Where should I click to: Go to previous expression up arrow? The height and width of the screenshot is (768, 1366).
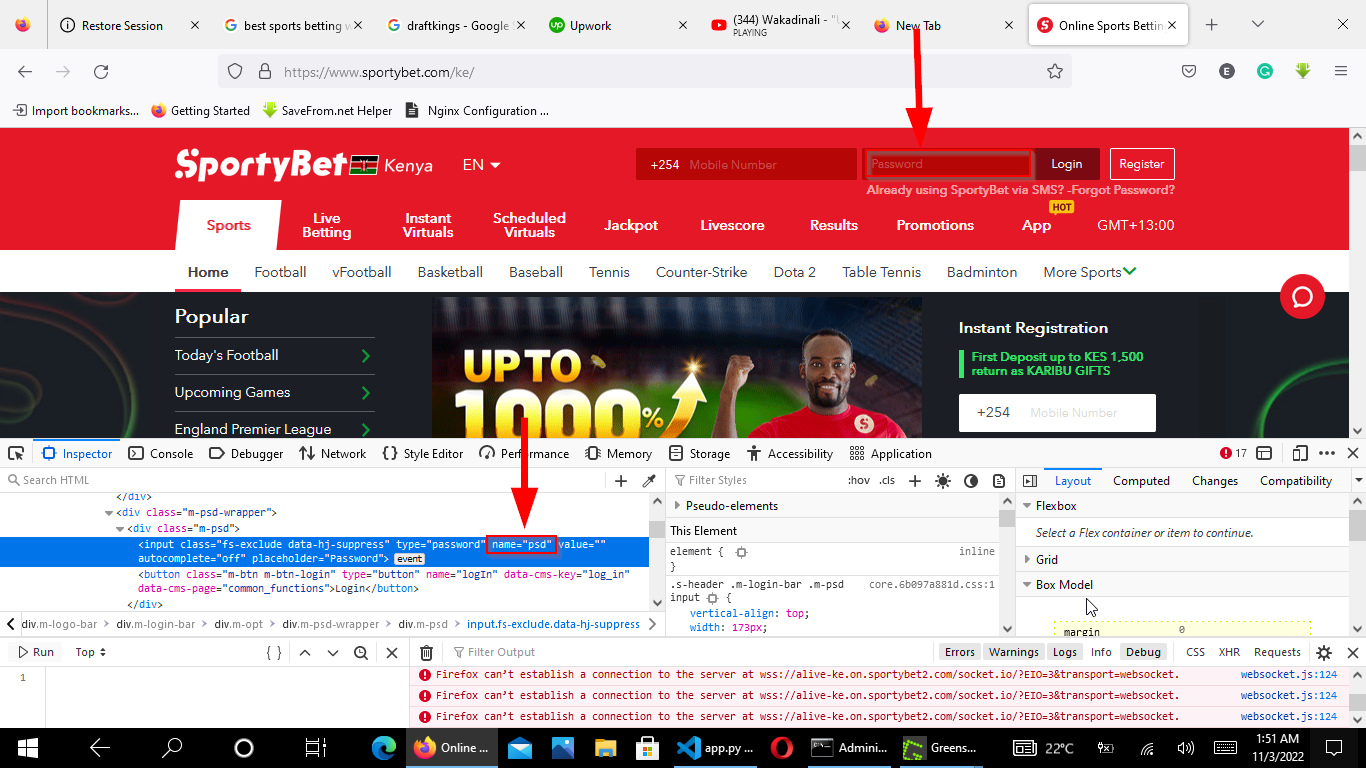305,652
